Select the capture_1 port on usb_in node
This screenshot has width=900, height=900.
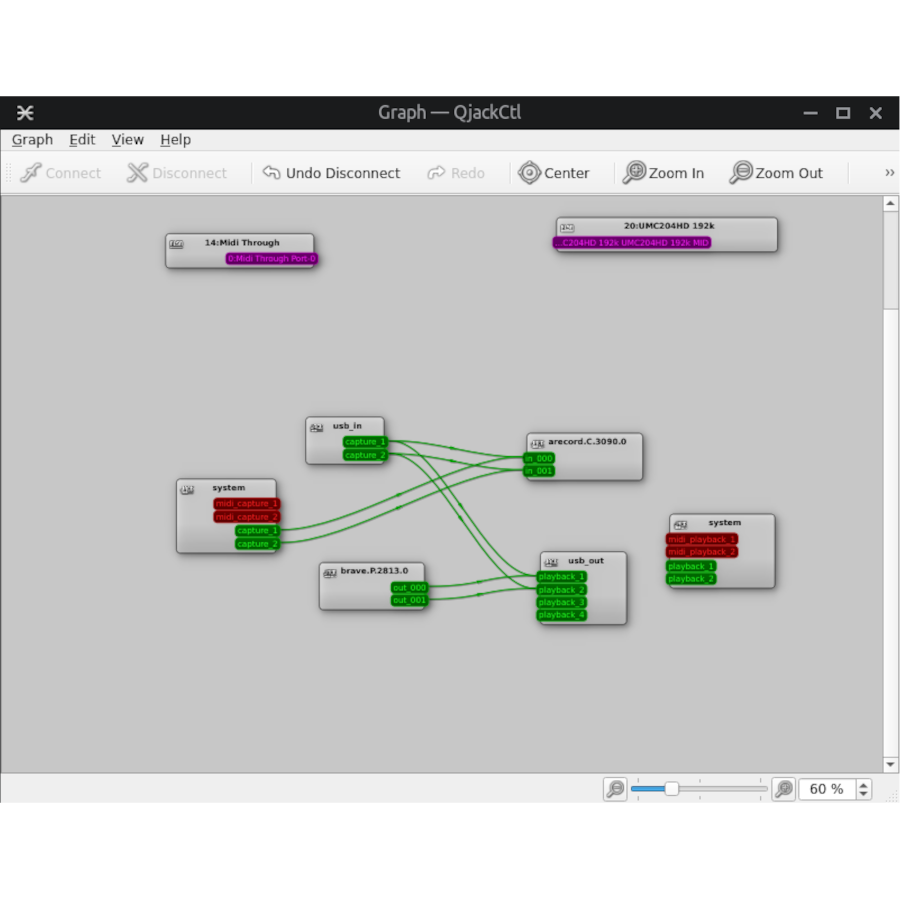(363, 441)
